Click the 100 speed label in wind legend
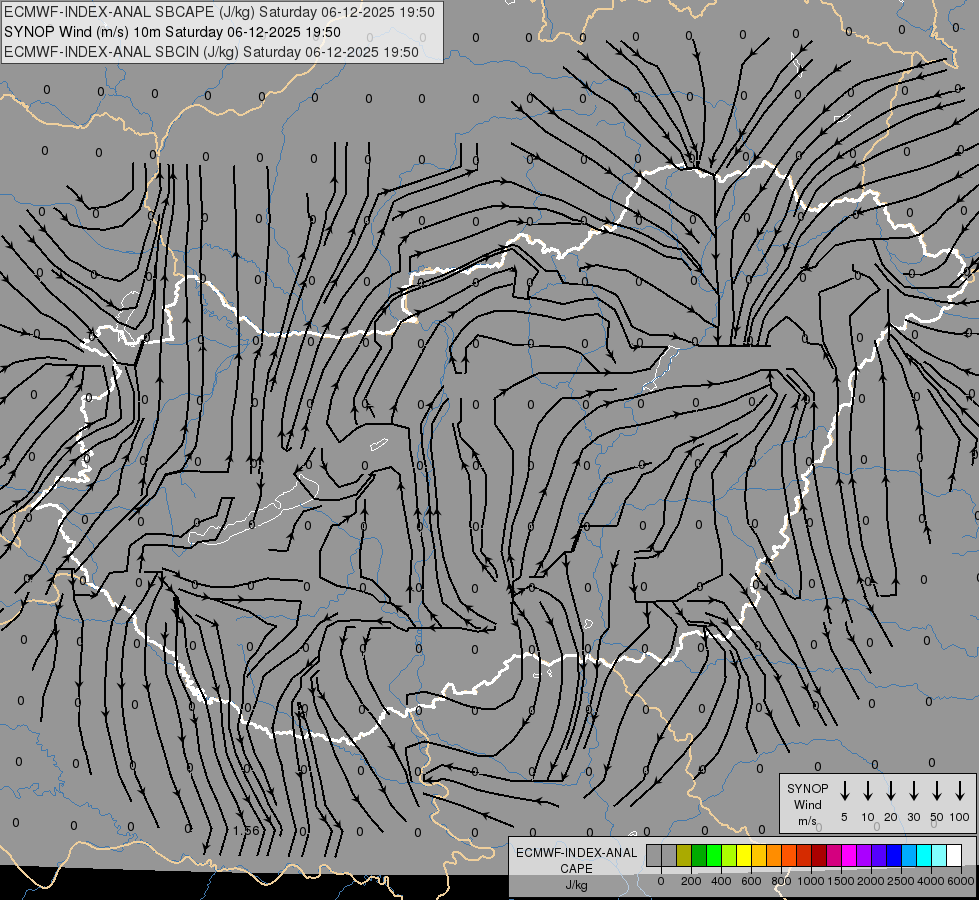Viewport: 979px width, 900px height. point(960,817)
